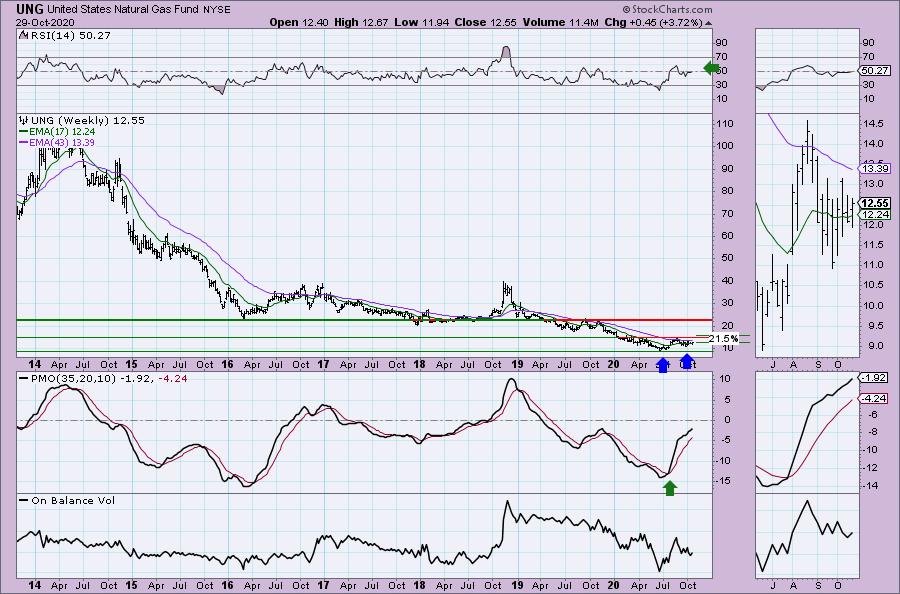This screenshot has height=594, width=900.
Task: Click the 'UNG (Weekly) 12.55' price legend
Action: [x=87, y=121]
